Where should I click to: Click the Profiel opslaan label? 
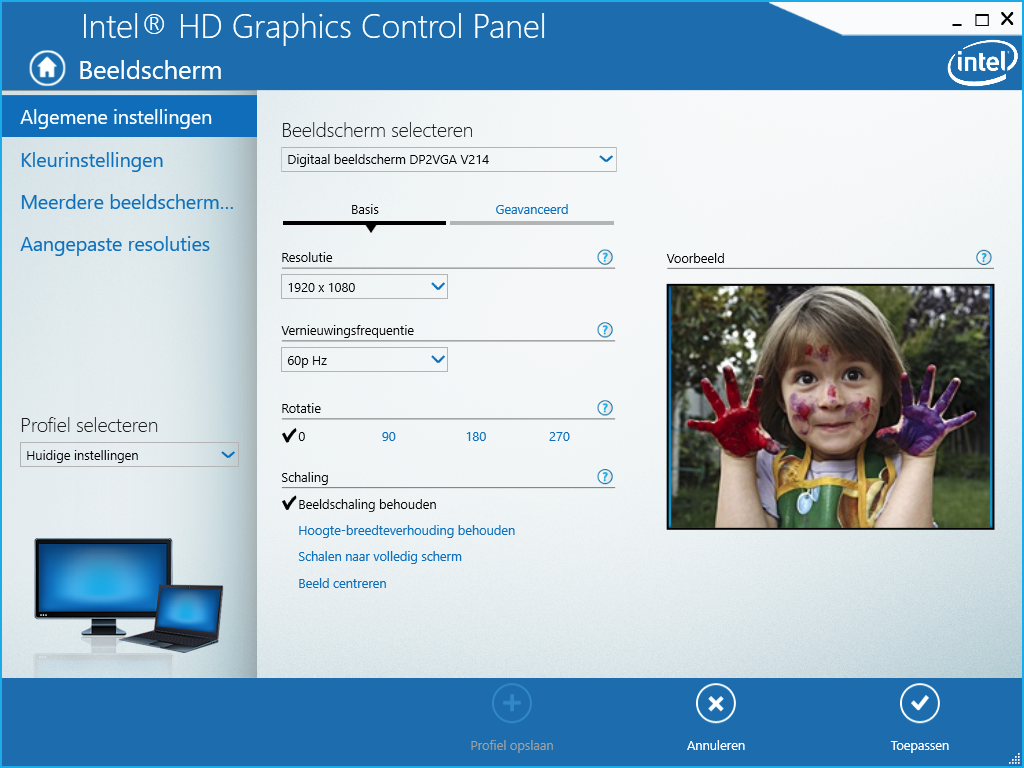click(x=512, y=746)
